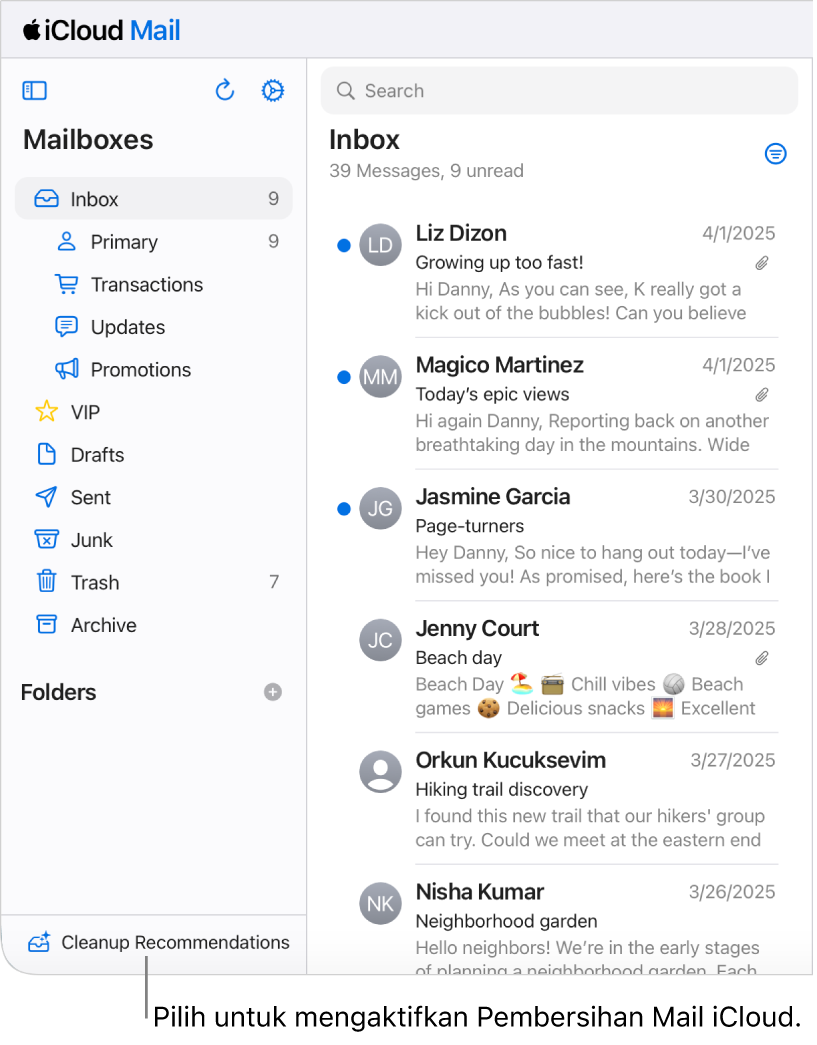The height and width of the screenshot is (1045, 817).
Task: Click unread dot on Jasmine Garcia message
Action: [344, 509]
